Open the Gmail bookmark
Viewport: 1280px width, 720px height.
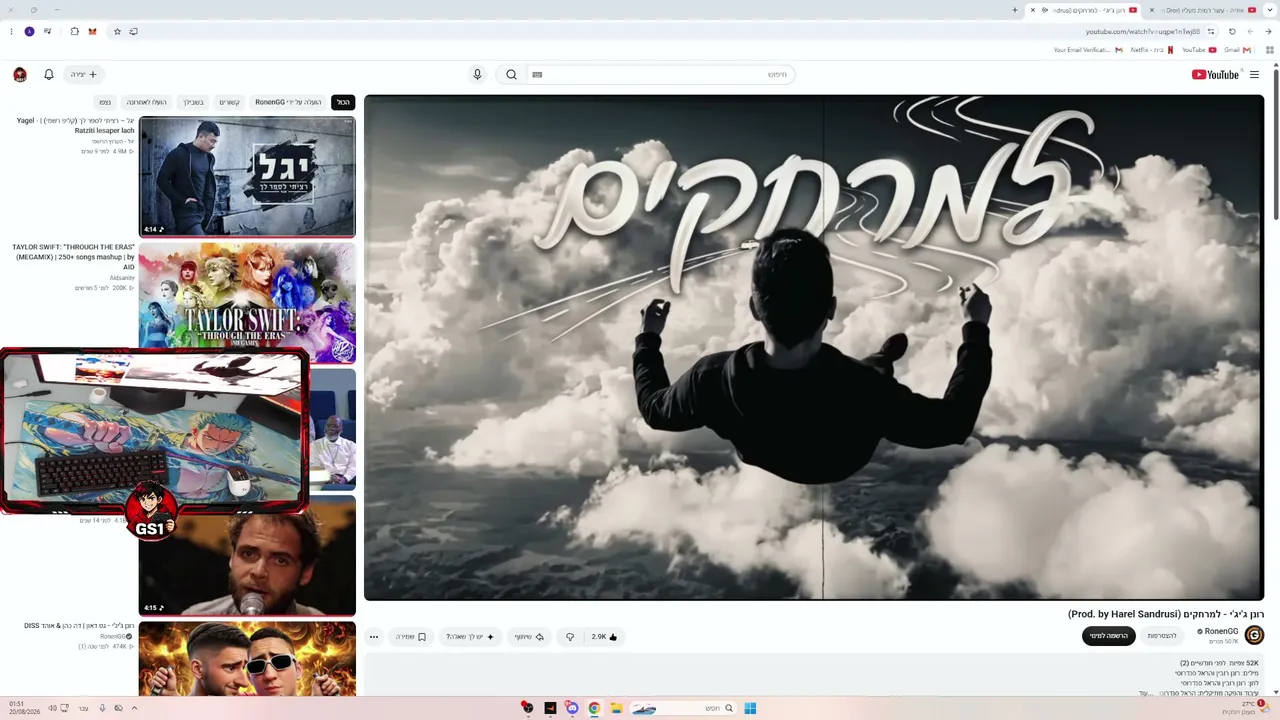click(x=1236, y=49)
